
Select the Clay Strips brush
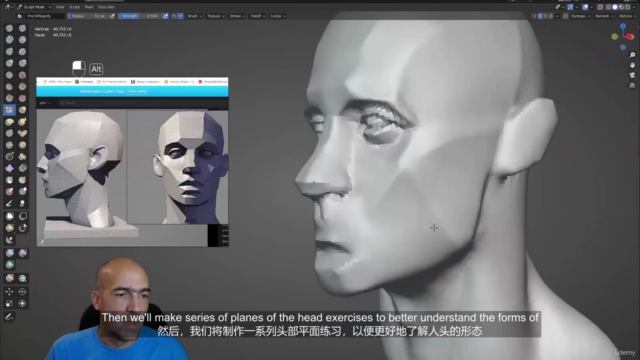point(22,40)
